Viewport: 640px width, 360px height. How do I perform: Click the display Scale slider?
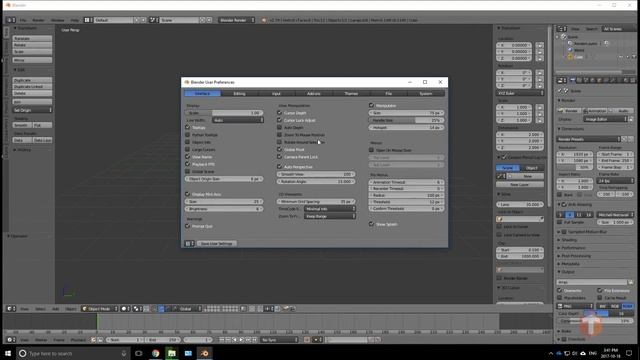[x=224, y=113]
